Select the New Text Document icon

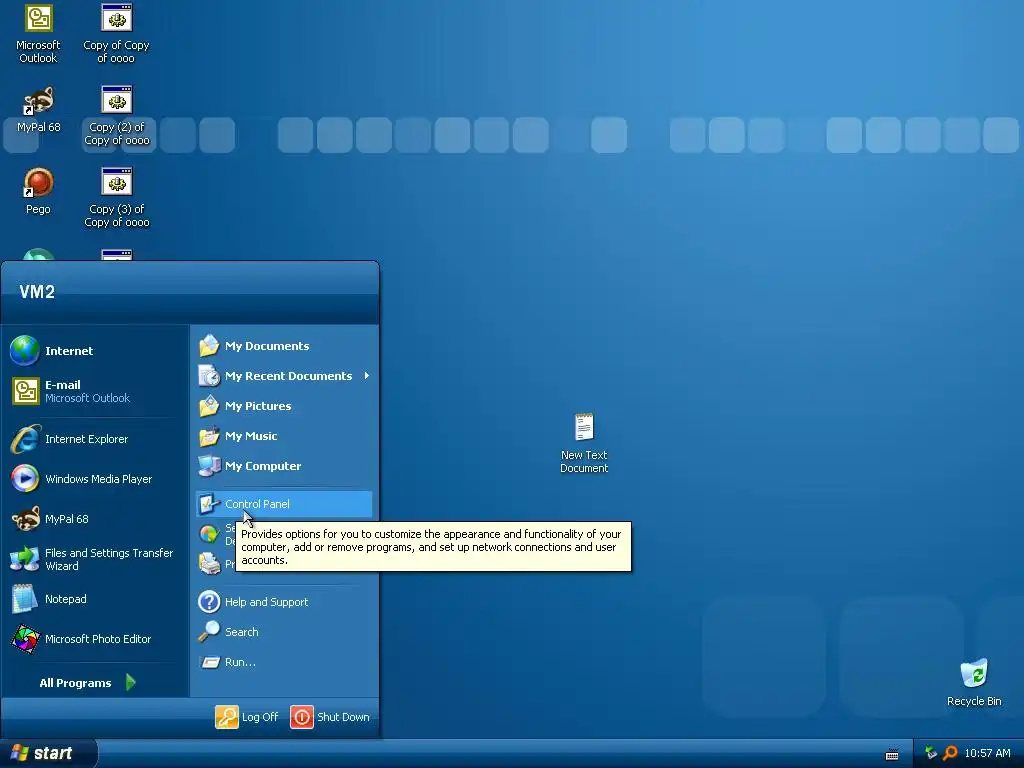(x=584, y=443)
